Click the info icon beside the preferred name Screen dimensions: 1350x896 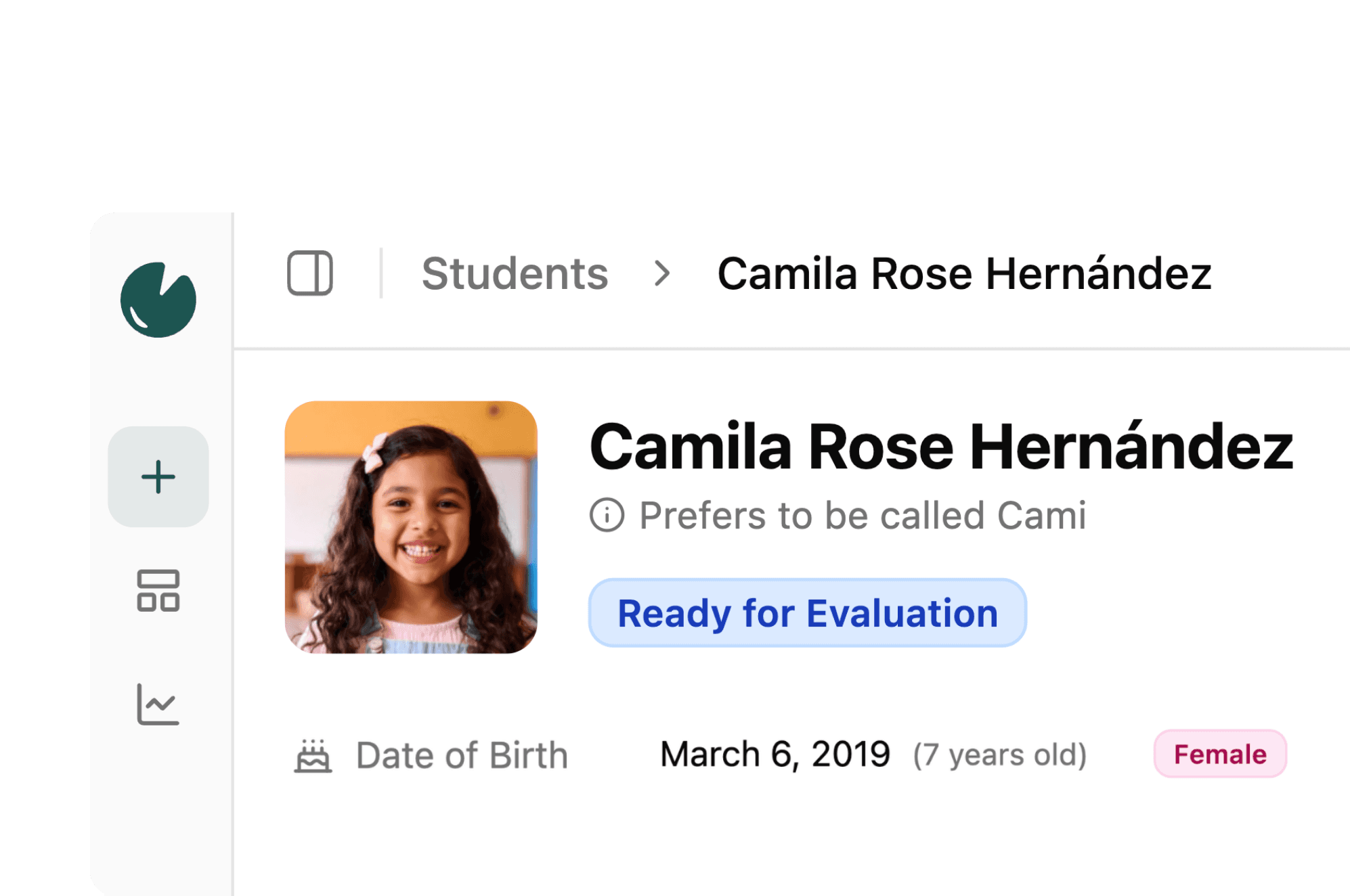point(608,515)
